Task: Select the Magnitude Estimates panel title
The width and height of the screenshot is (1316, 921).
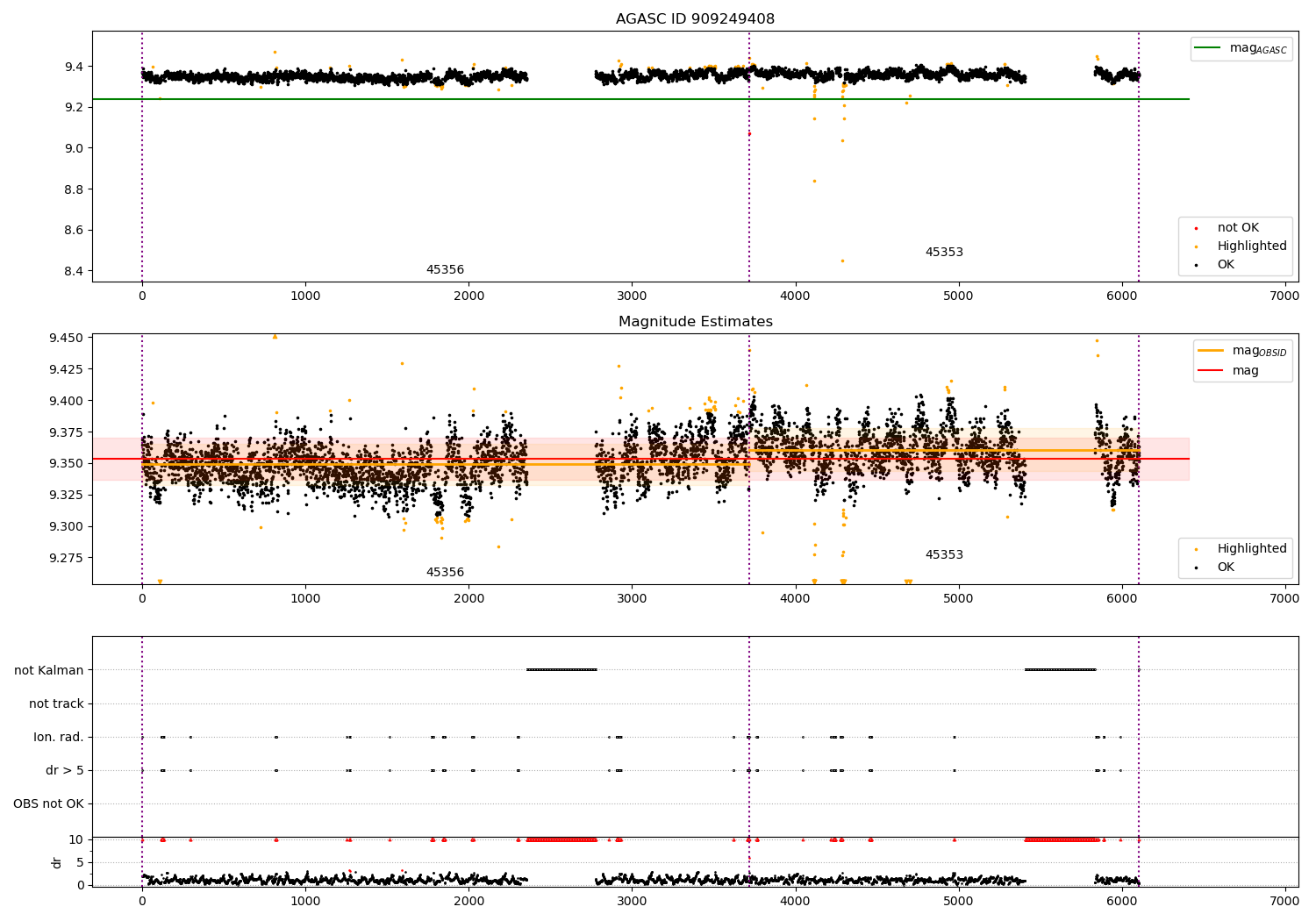Action: [x=695, y=322]
